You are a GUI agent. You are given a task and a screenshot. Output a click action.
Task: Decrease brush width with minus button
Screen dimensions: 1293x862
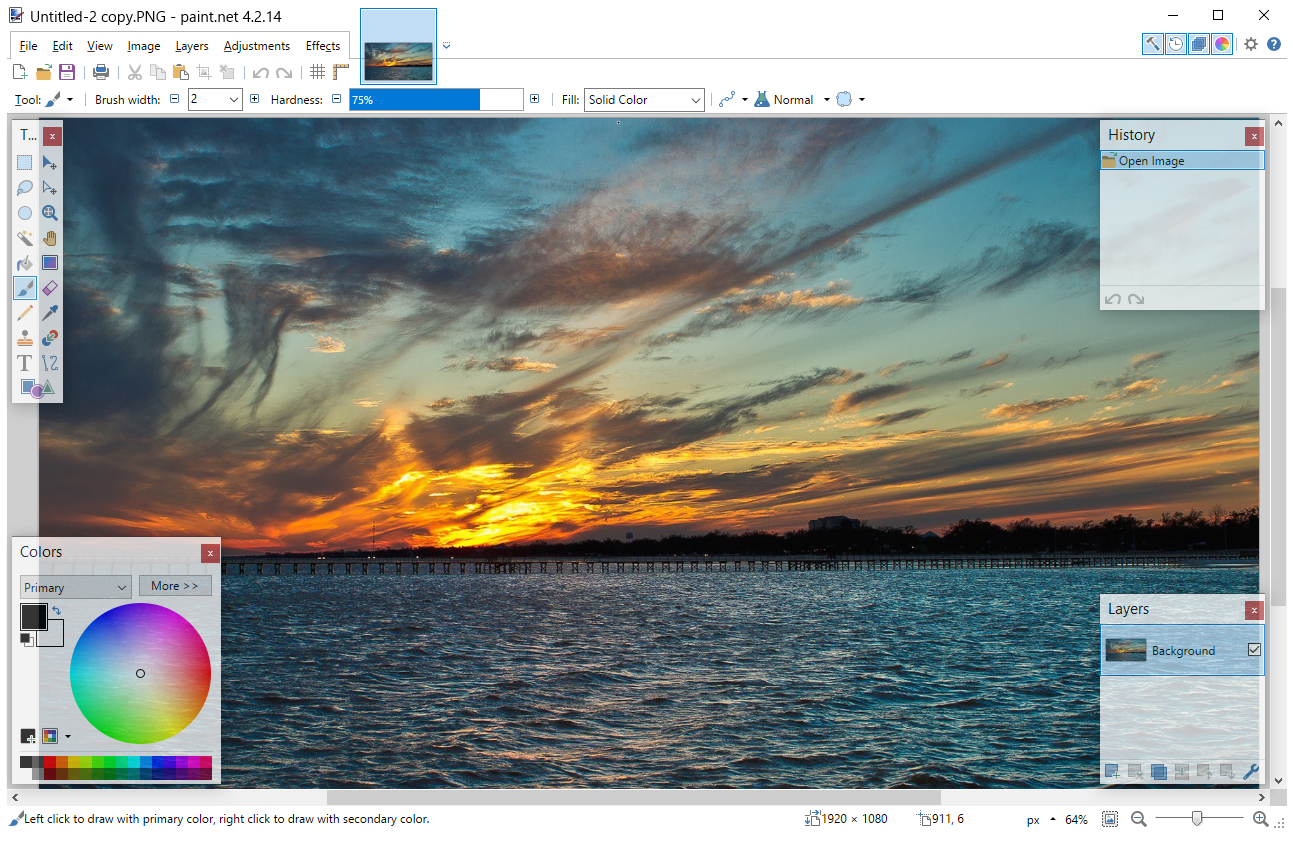click(x=174, y=99)
